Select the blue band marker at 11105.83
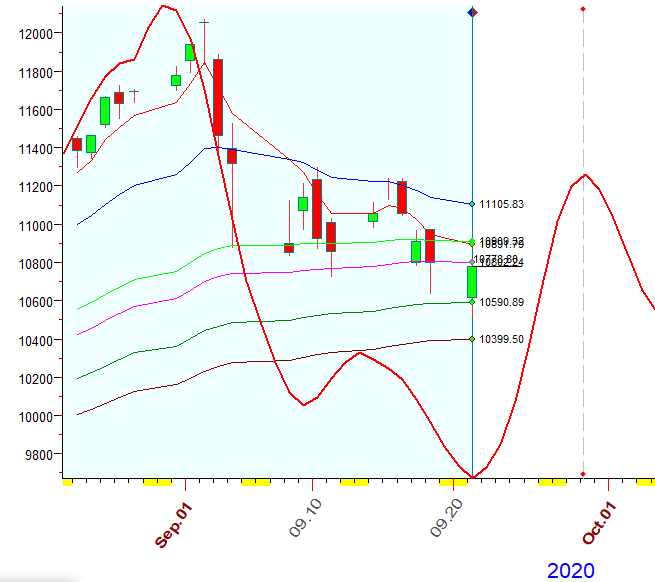This screenshot has height=582, width=655. pos(472,204)
